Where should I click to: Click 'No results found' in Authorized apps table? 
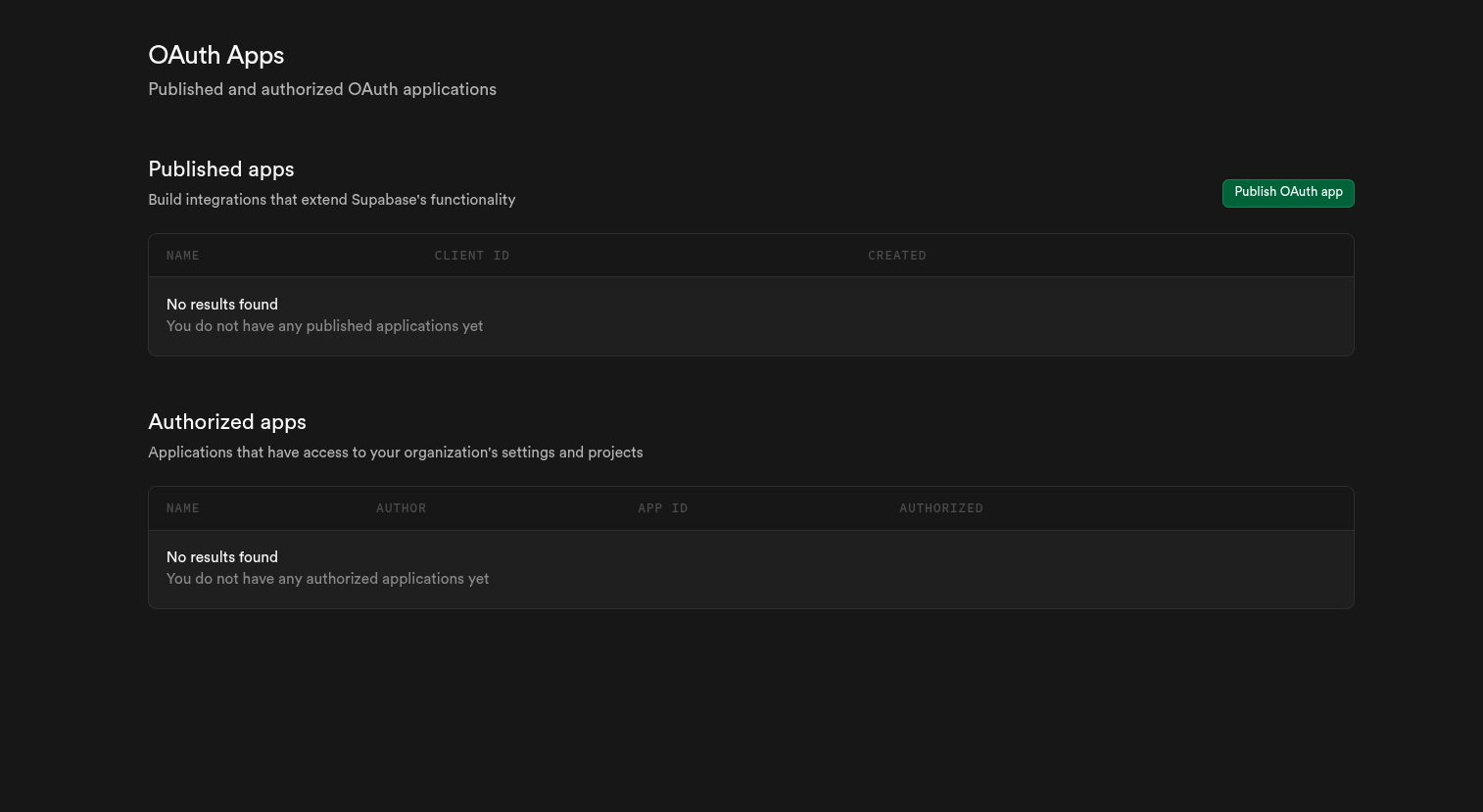point(222,557)
